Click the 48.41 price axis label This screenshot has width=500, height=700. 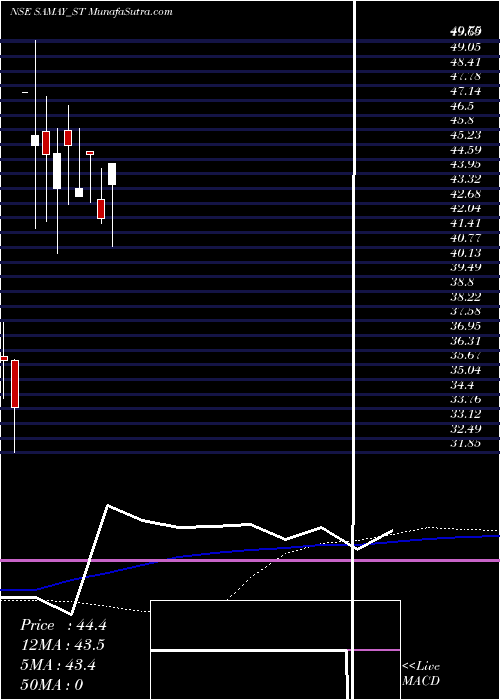click(466, 61)
